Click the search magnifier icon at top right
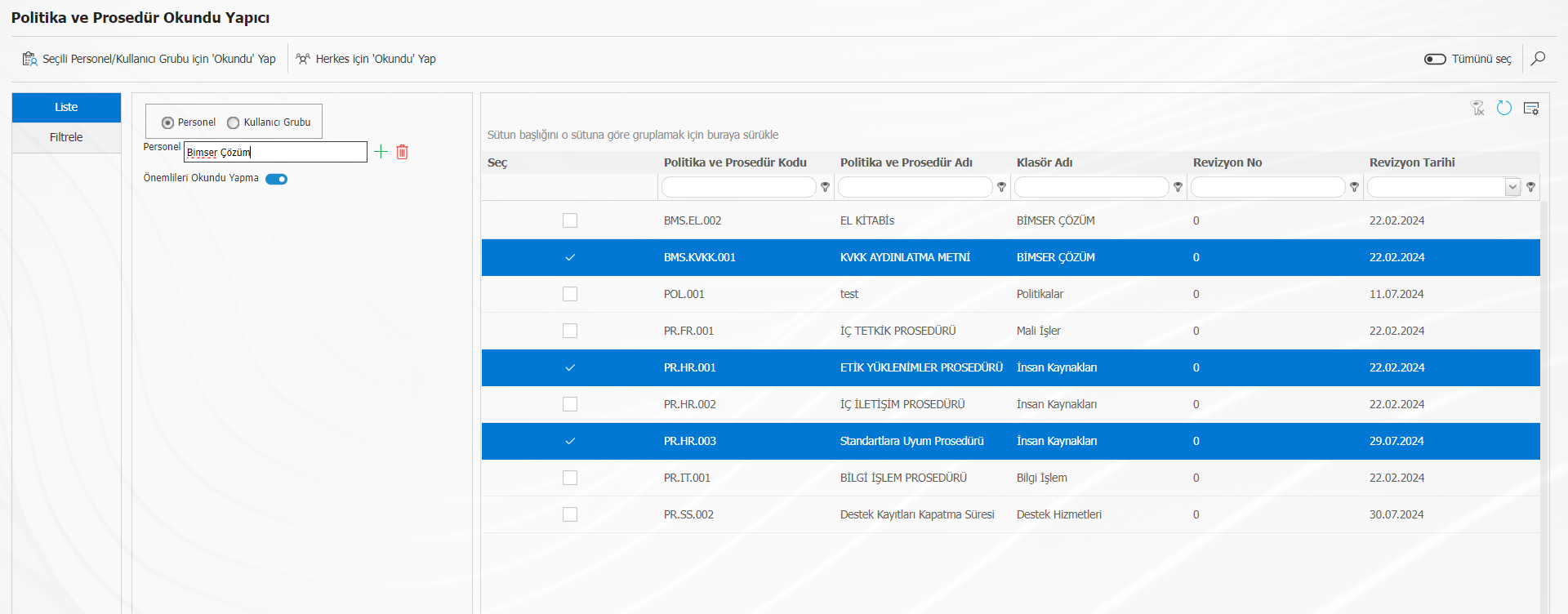1568x614 pixels. click(1538, 59)
